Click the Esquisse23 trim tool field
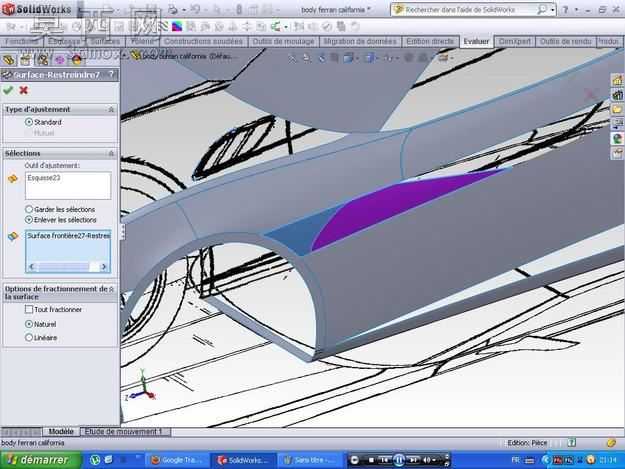 [x=68, y=186]
